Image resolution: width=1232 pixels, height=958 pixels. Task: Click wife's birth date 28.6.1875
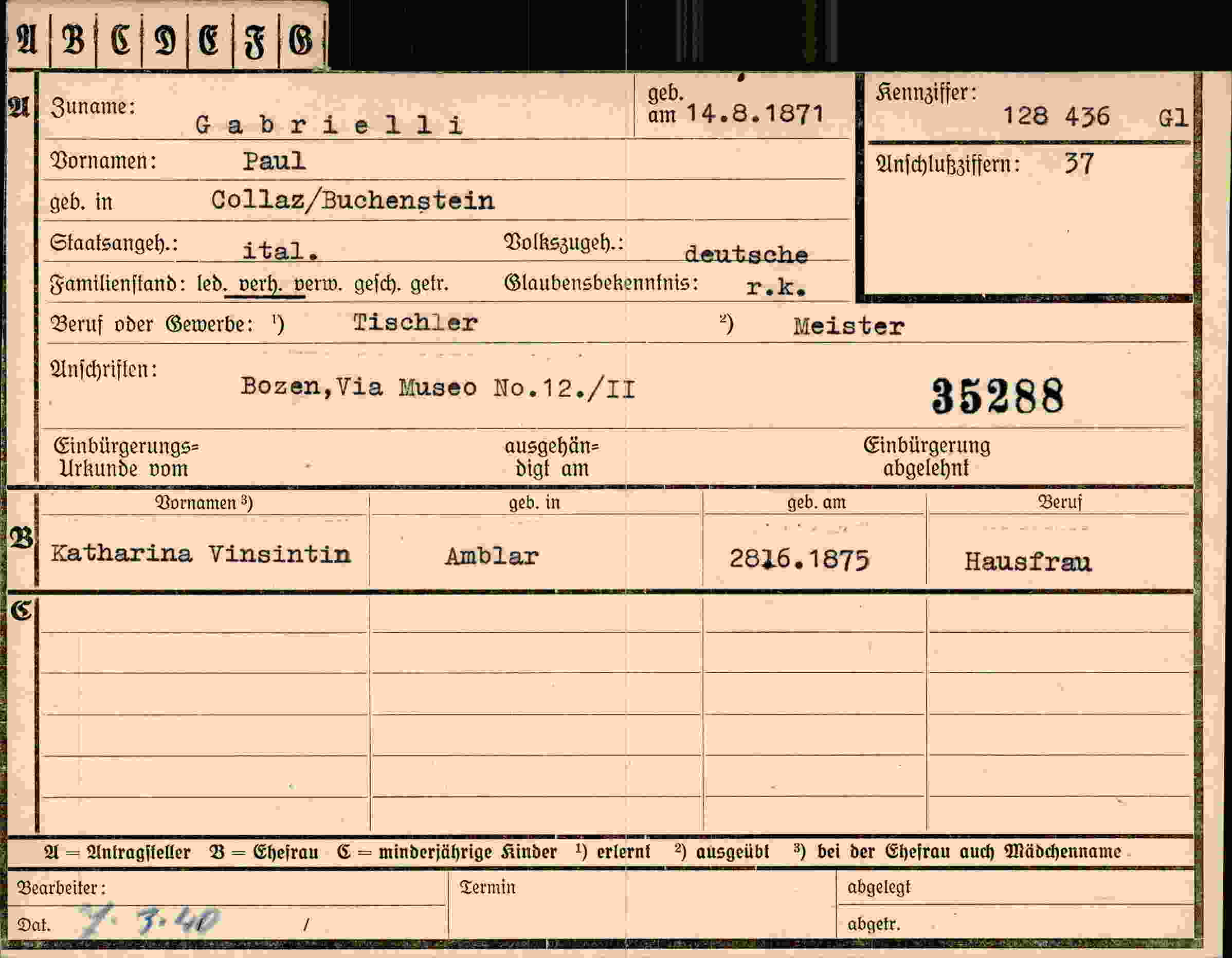point(800,559)
